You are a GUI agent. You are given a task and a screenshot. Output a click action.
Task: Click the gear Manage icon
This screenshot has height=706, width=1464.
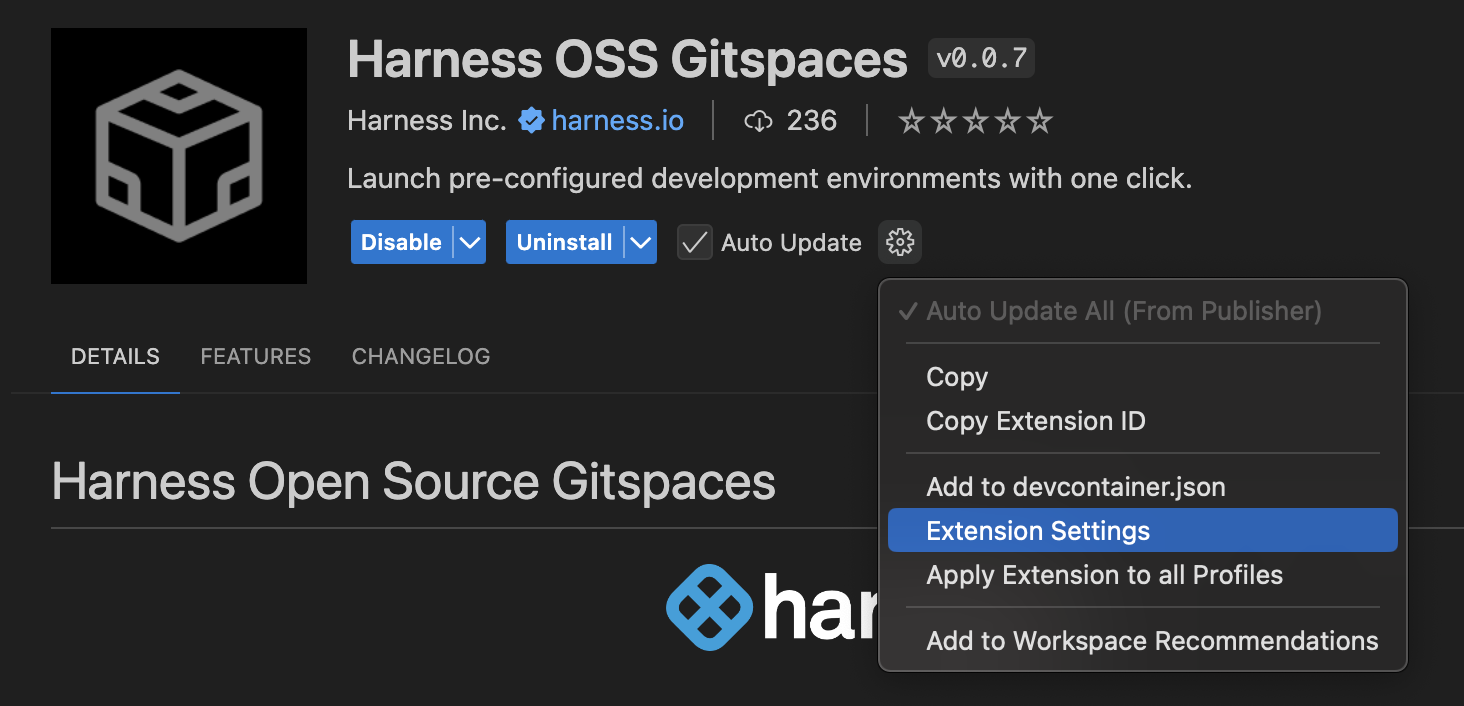[x=900, y=242]
